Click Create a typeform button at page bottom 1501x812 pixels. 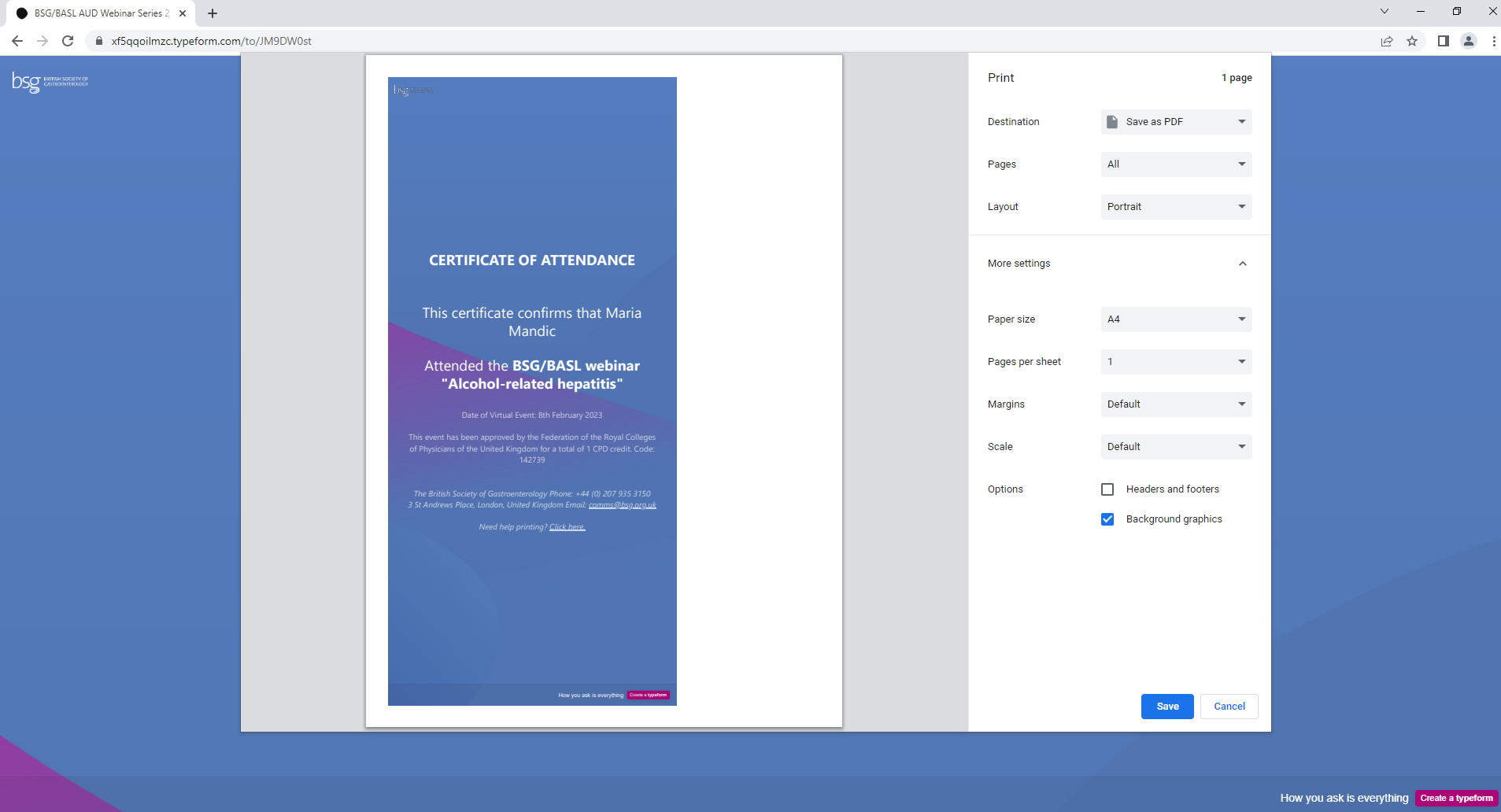pos(1456,798)
